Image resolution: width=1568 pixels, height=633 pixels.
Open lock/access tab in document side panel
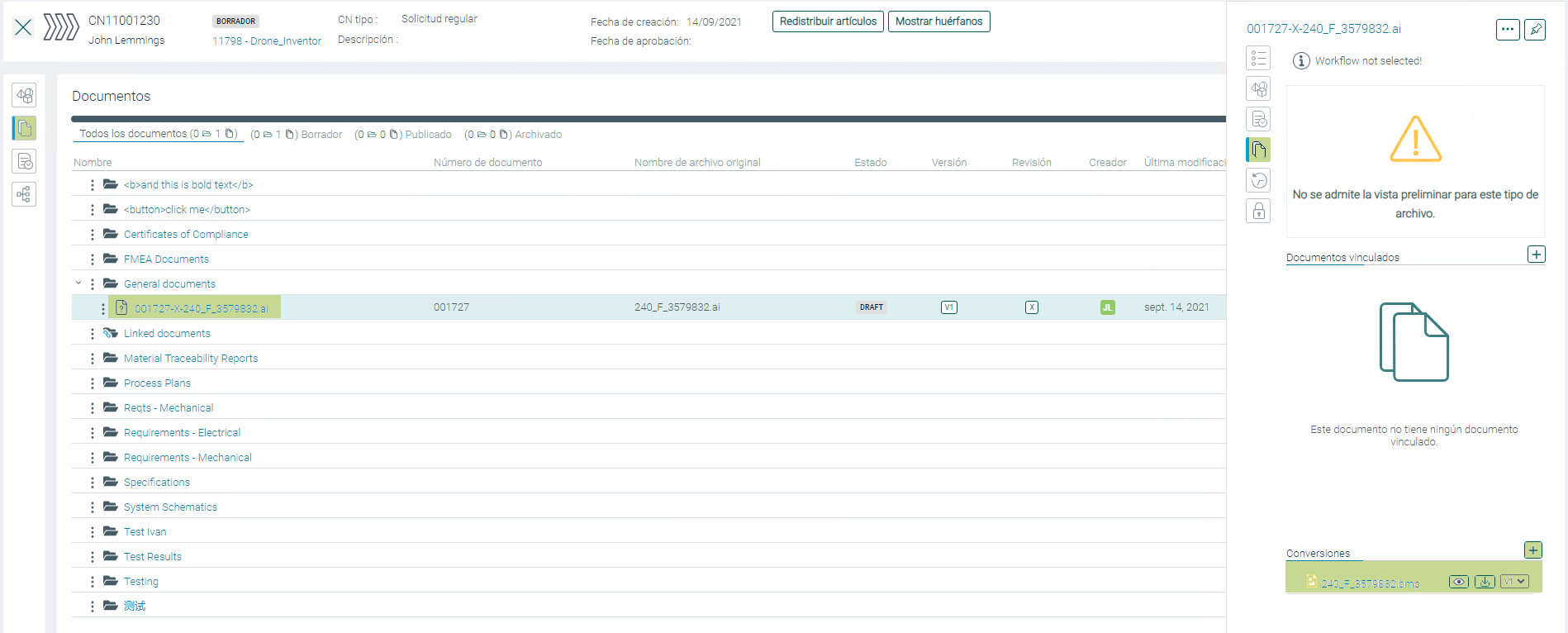coord(1258,211)
